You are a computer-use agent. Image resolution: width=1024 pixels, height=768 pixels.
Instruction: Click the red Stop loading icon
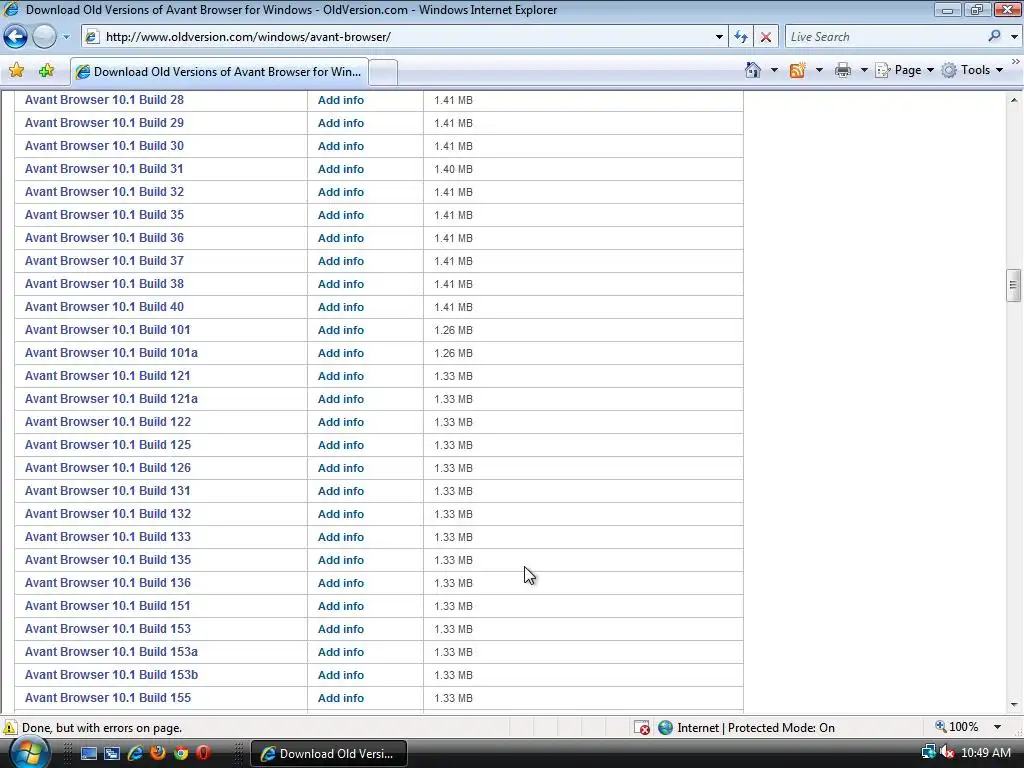pyautogui.click(x=765, y=37)
